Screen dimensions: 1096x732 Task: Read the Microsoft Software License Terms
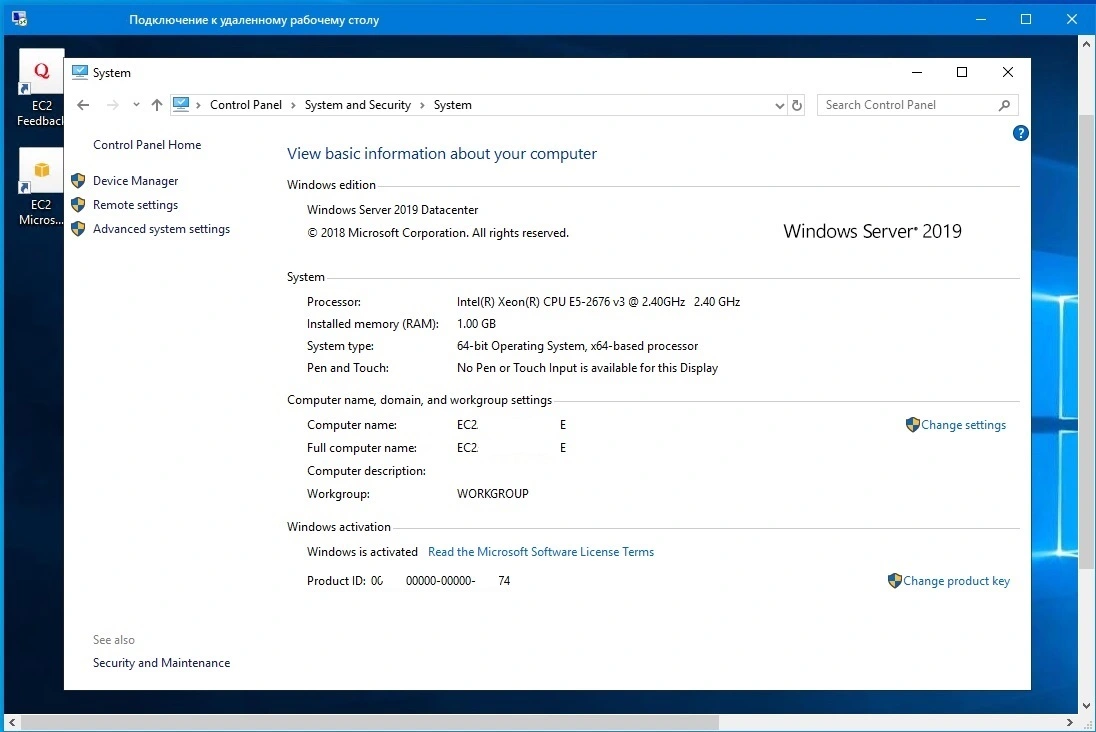click(541, 552)
